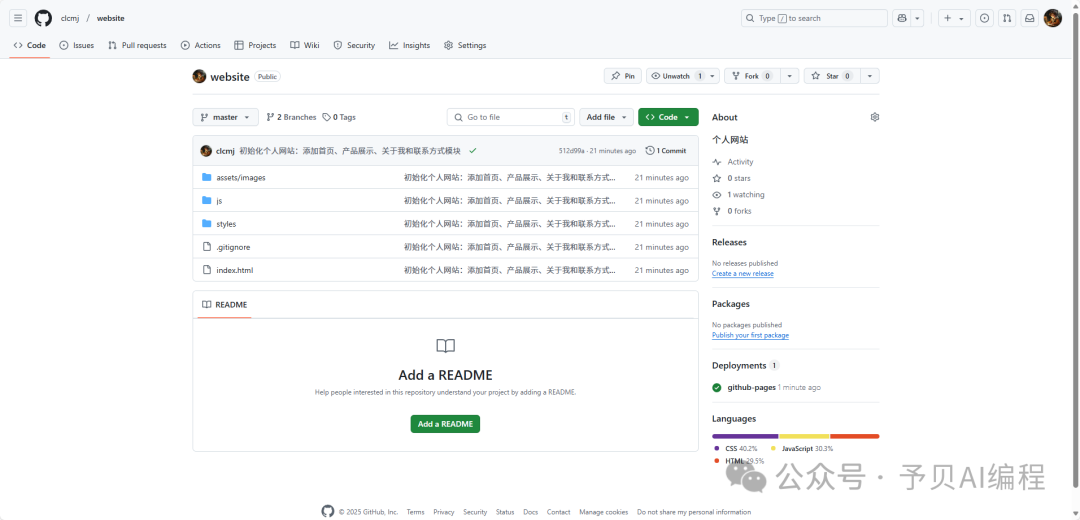Open 0 Tags link
This screenshot has width=1080, height=520.
[x=339, y=117]
